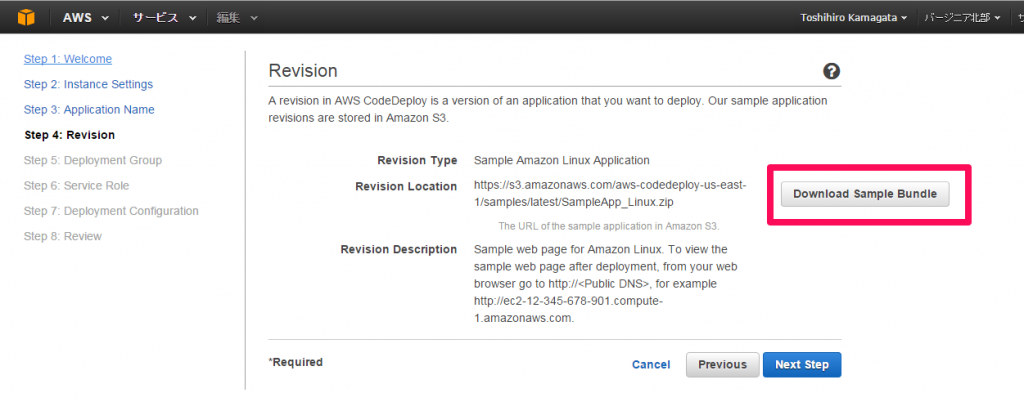Select Step 8: Review
The height and width of the screenshot is (402, 1024).
(63, 236)
